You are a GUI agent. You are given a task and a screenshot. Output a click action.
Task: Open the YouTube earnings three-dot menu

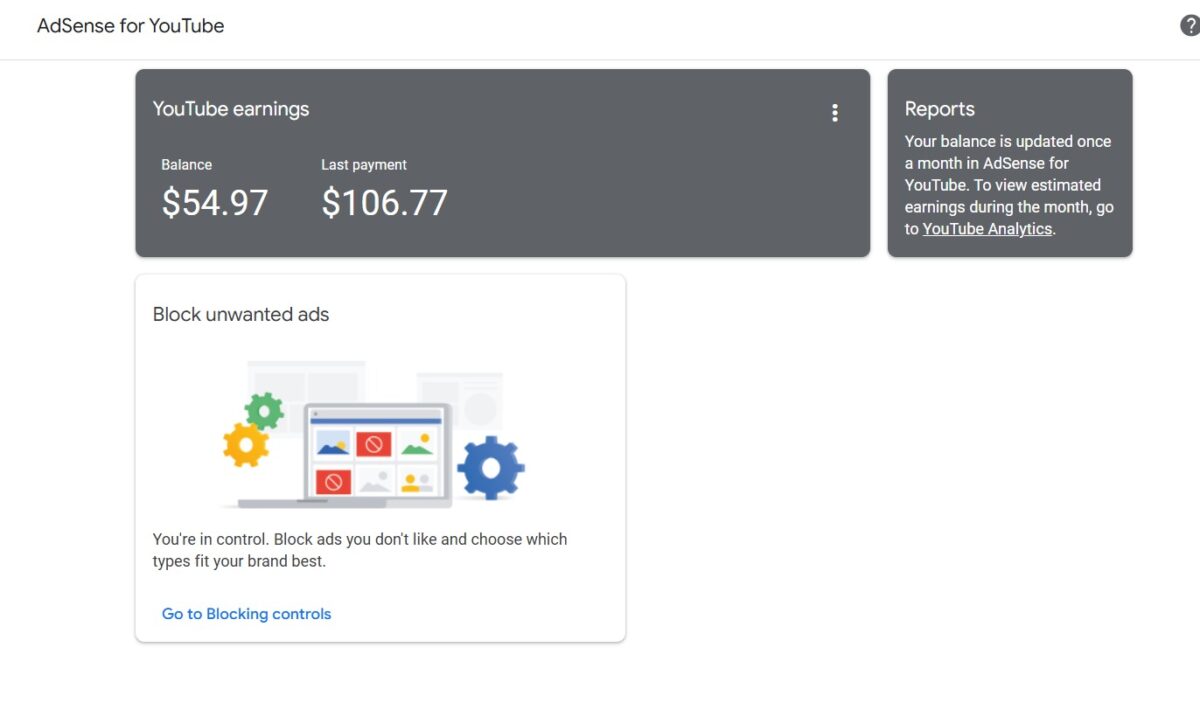coord(835,113)
